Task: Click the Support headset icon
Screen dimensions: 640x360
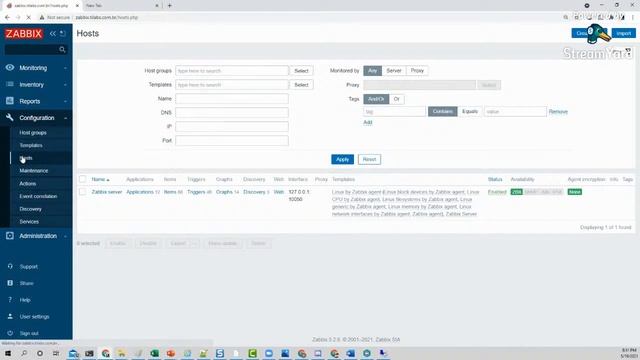Action: click(x=10, y=267)
